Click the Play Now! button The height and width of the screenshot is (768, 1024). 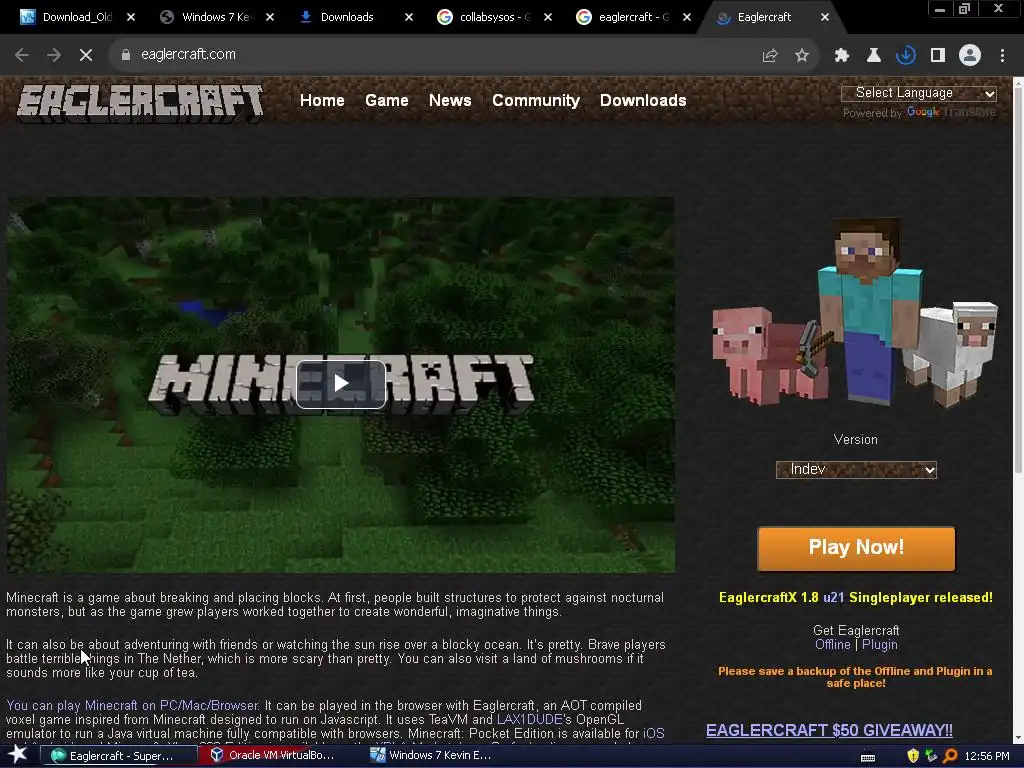[x=856, y=548]
